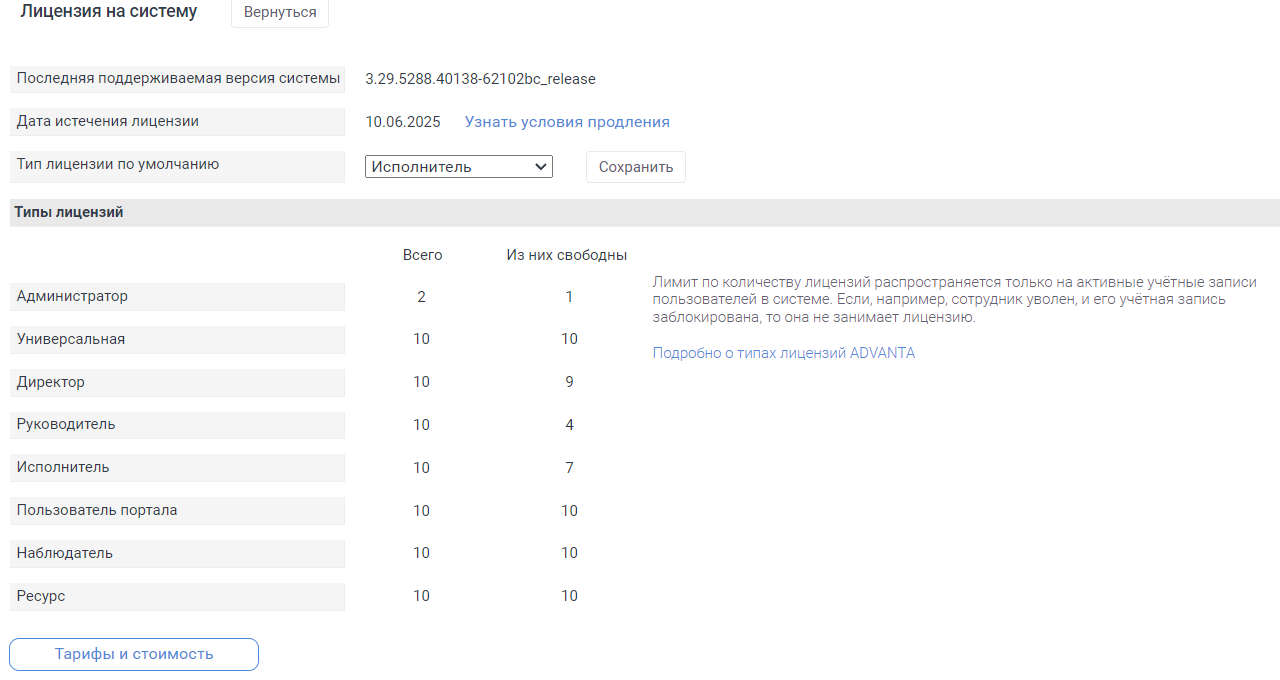The height and width of the screenshot is (680, 1280).
Task: Open the Узнать условия продления link
Action: tap(567, 122)
